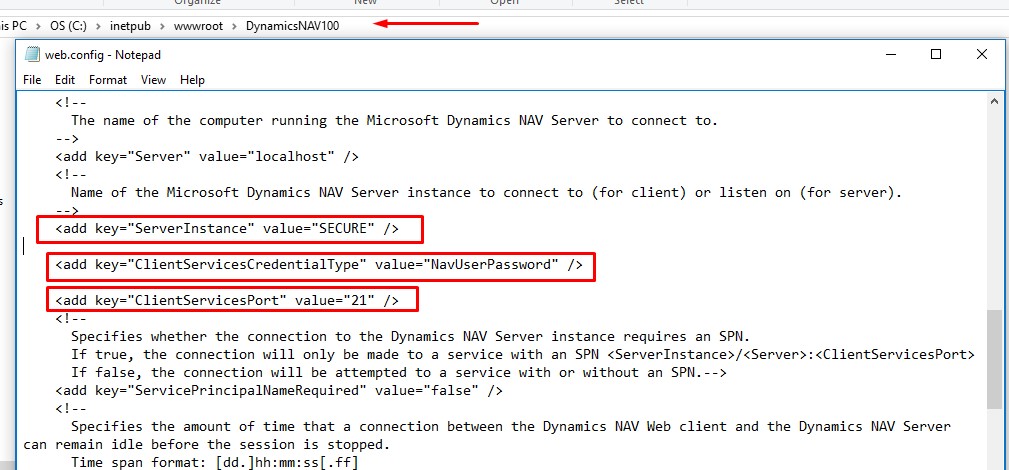Close the web.config Notepad window

[982, 55]
